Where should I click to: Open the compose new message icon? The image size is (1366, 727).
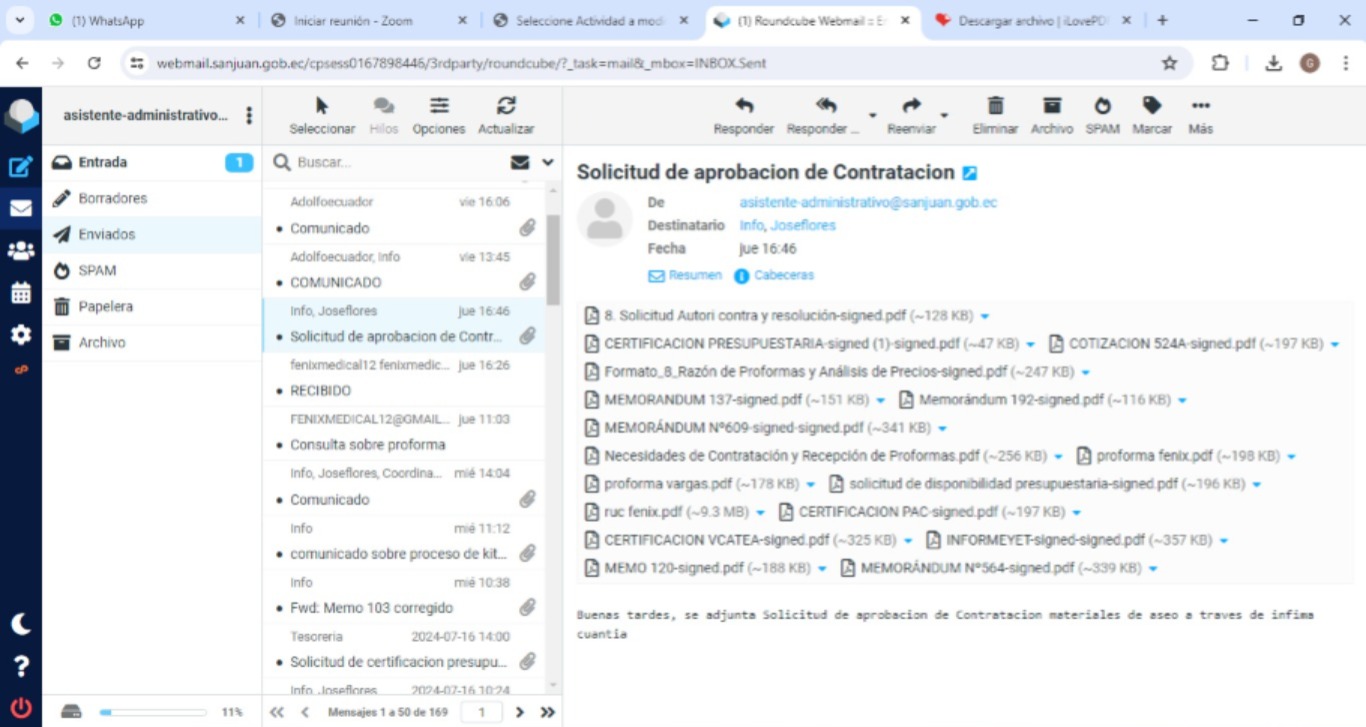point(20,167)
